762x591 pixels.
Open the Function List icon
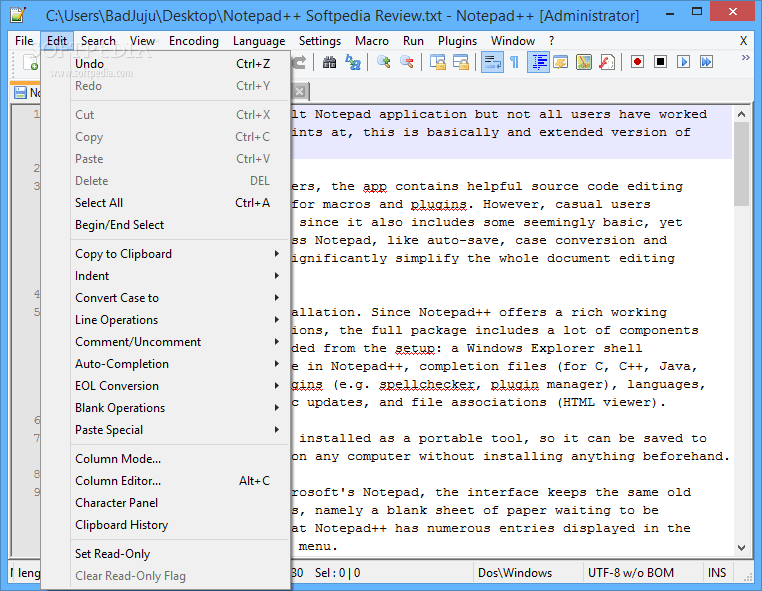pyautogui.click(x=606, y=62)
